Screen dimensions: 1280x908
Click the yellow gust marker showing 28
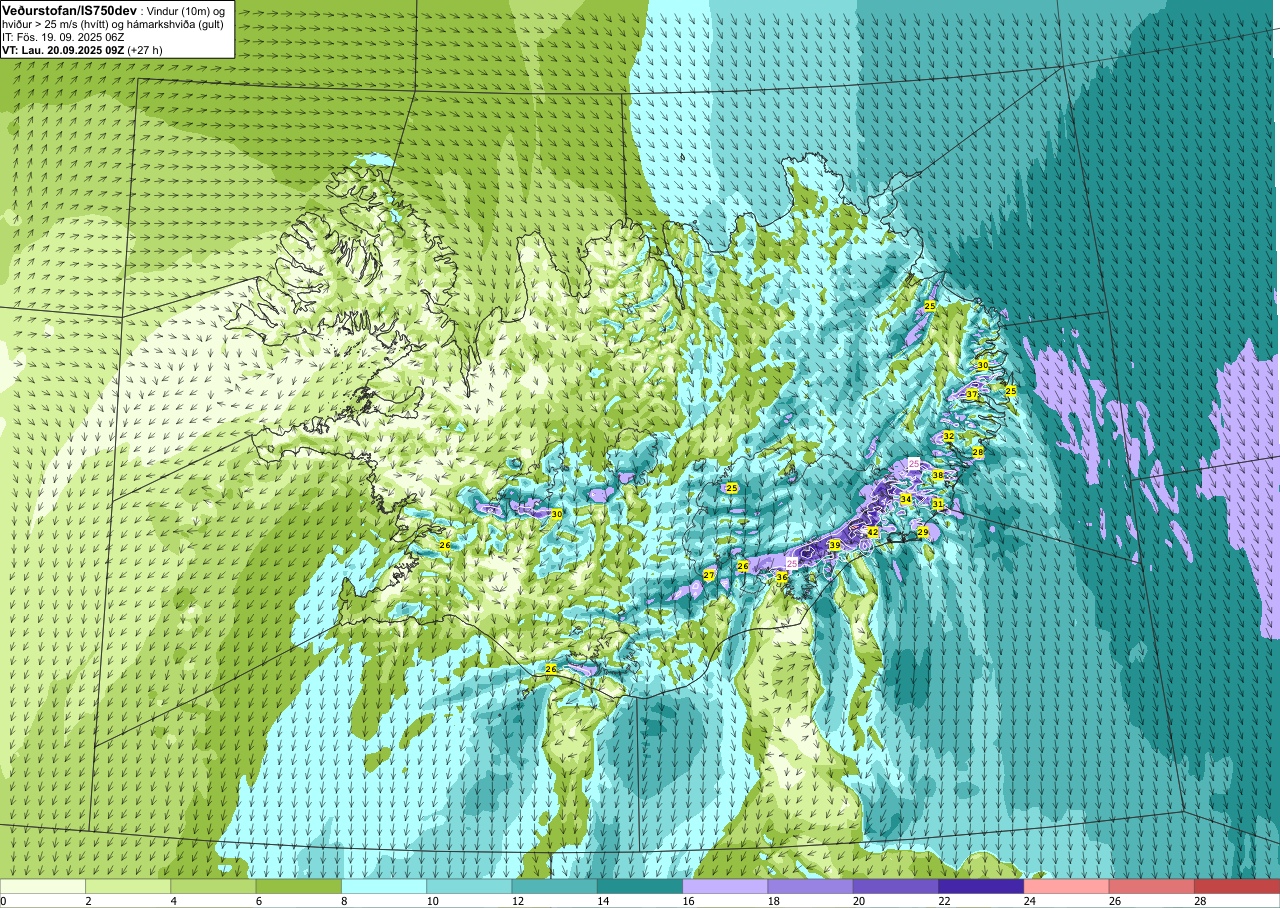pos(978,452)
